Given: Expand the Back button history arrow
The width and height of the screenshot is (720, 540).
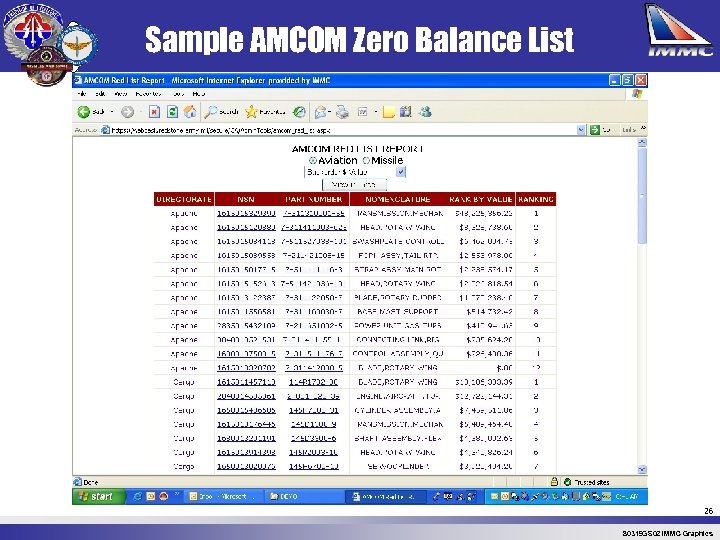Looking at the screenshot, I should (112, 112).
